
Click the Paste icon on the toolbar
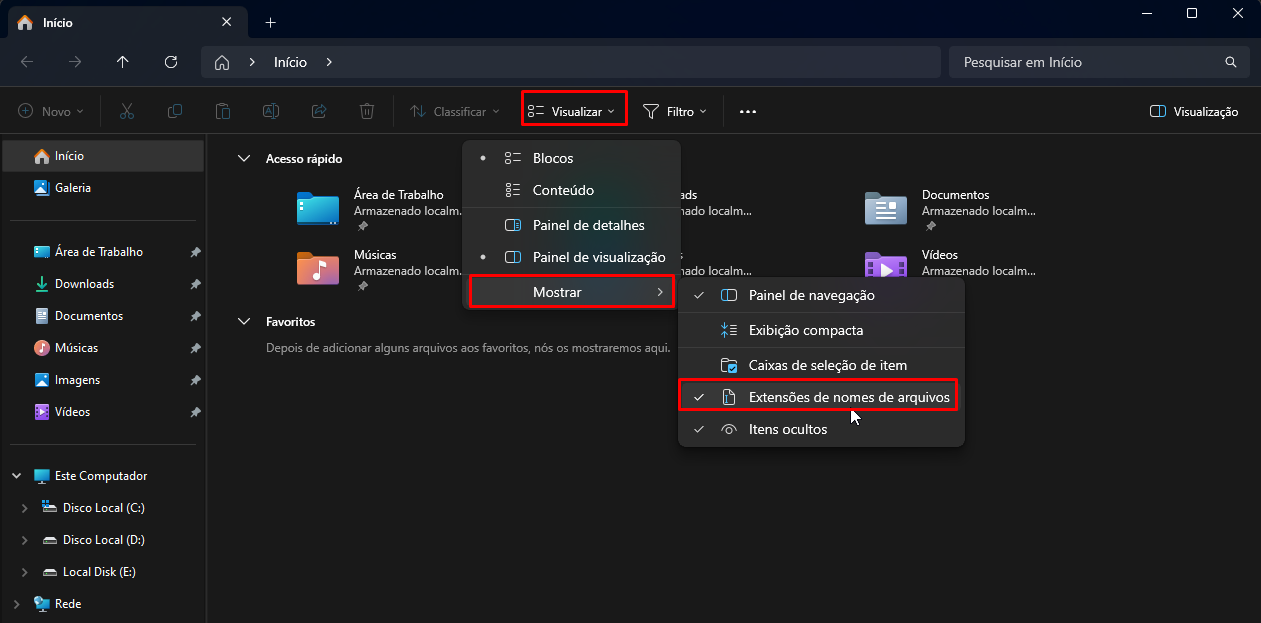[222, 111]
